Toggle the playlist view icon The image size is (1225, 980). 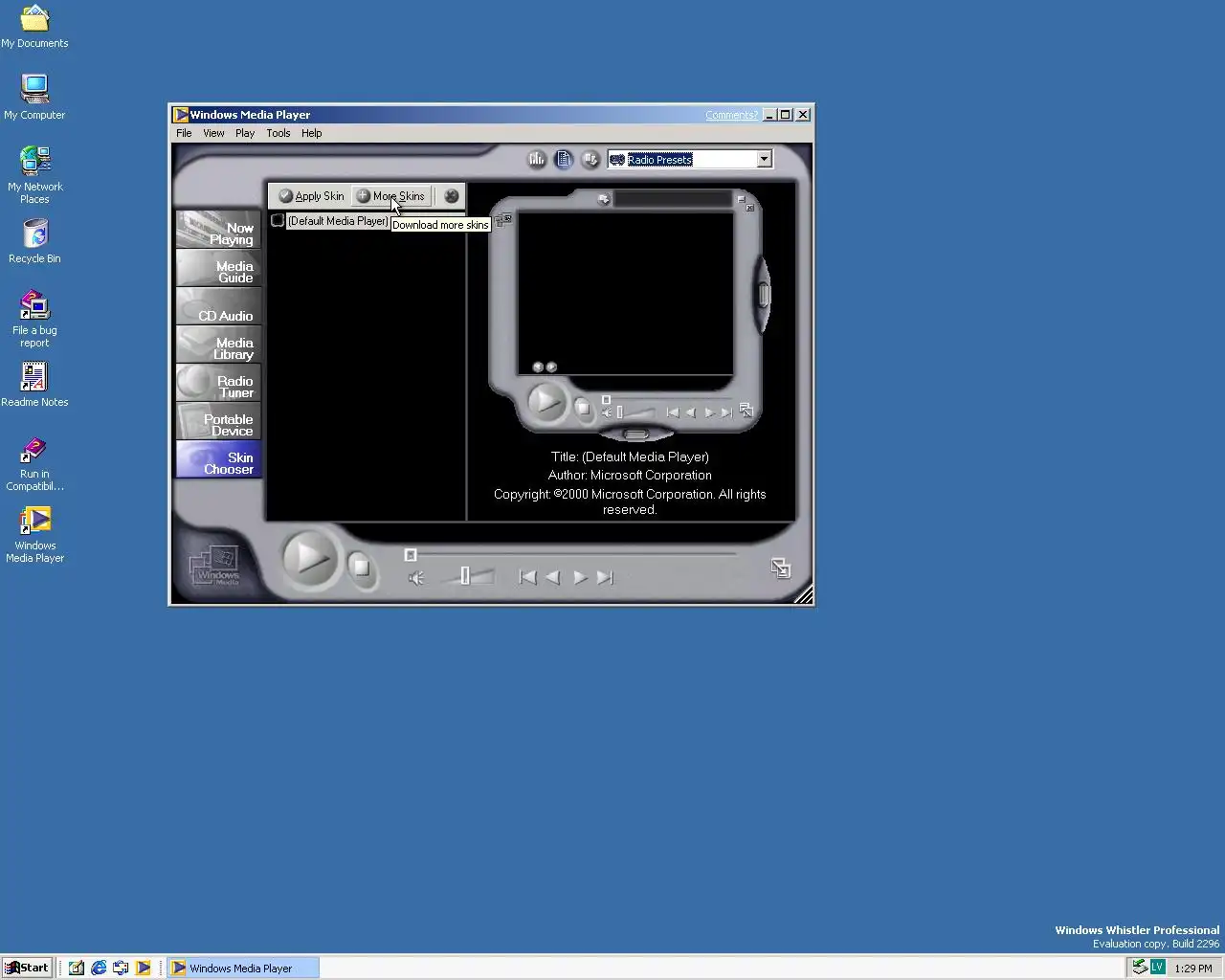(564, 160)
